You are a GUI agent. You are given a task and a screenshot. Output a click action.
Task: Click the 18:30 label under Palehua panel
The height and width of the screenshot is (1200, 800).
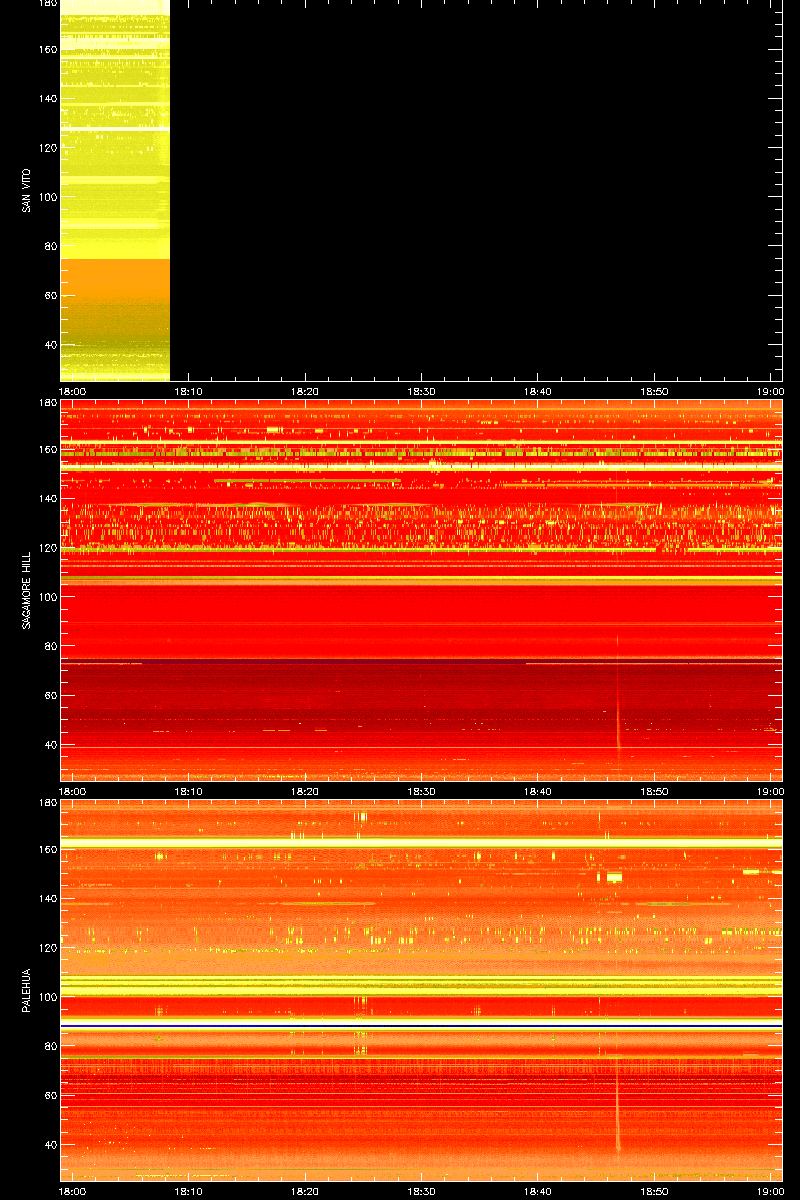422,1192
